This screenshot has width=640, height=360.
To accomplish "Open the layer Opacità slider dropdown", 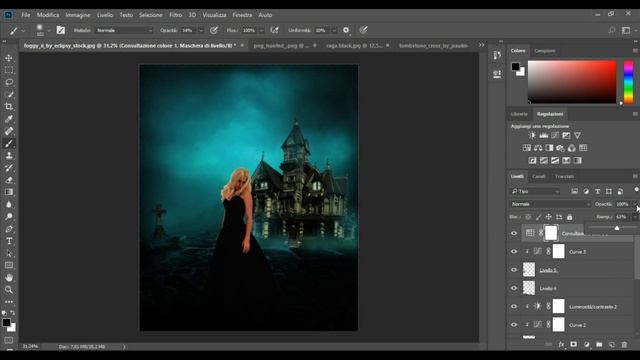I will (x=636, y=204).
